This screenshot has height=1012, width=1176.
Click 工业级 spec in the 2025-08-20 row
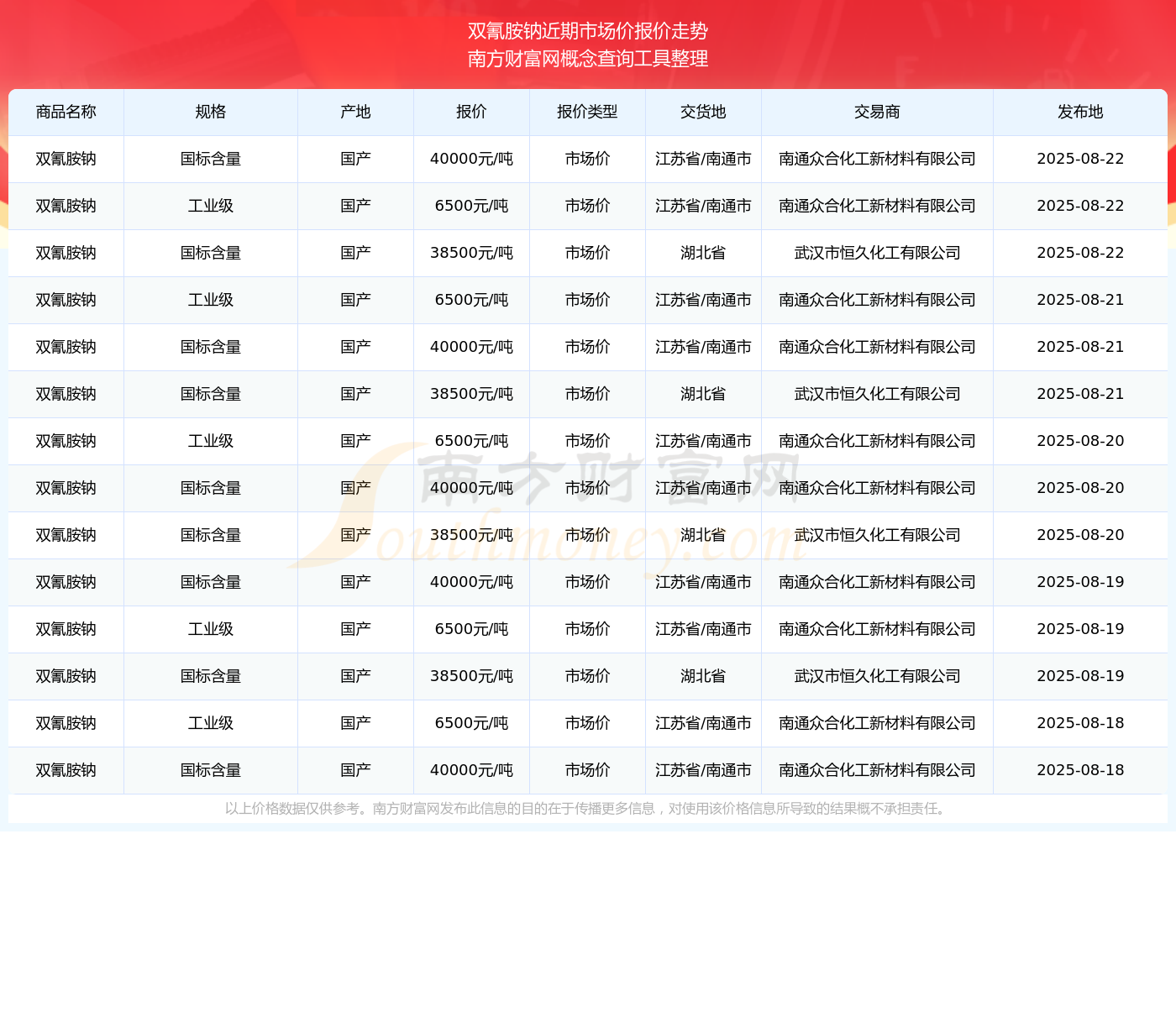[x=211, y=441]
